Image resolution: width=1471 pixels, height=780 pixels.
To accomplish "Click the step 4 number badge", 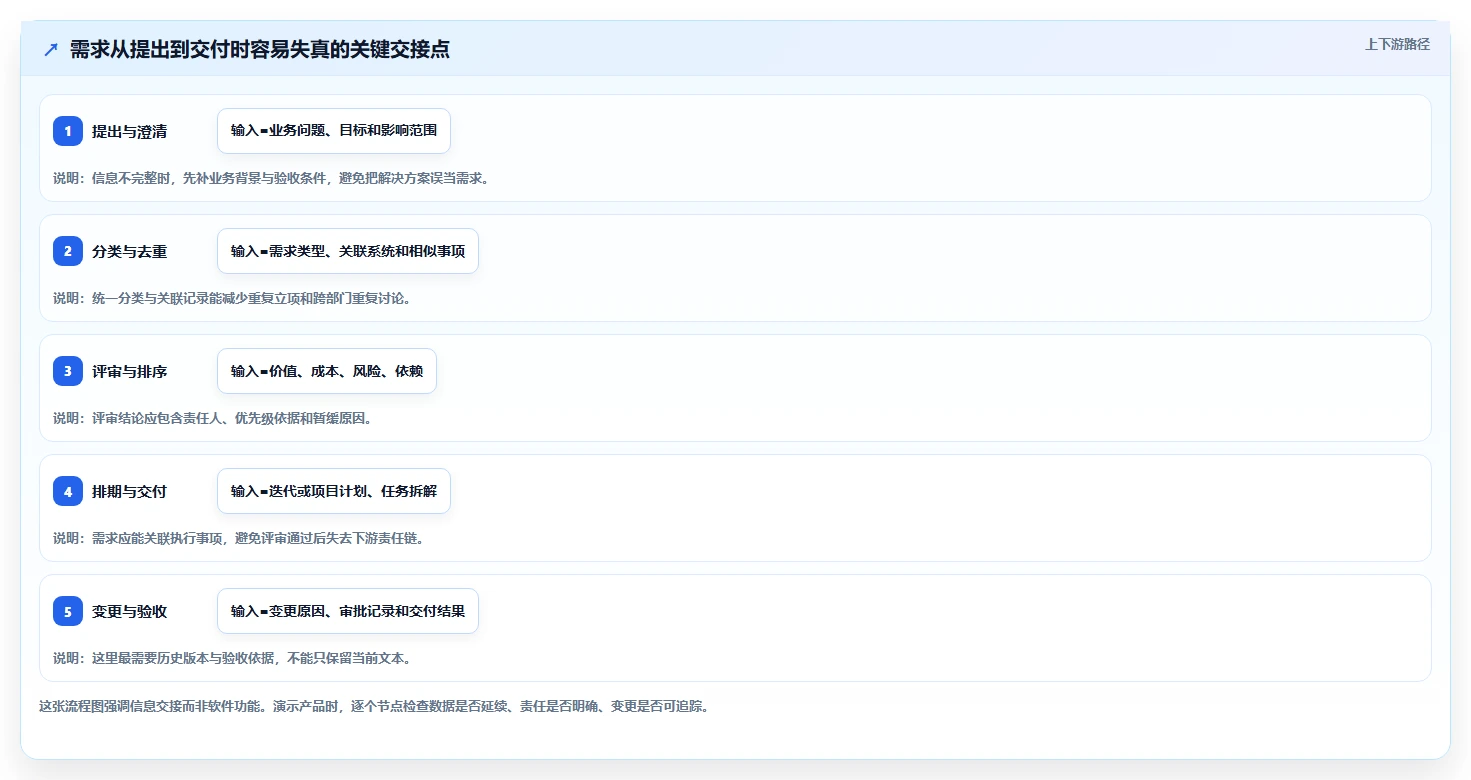I will click(68, 491).
